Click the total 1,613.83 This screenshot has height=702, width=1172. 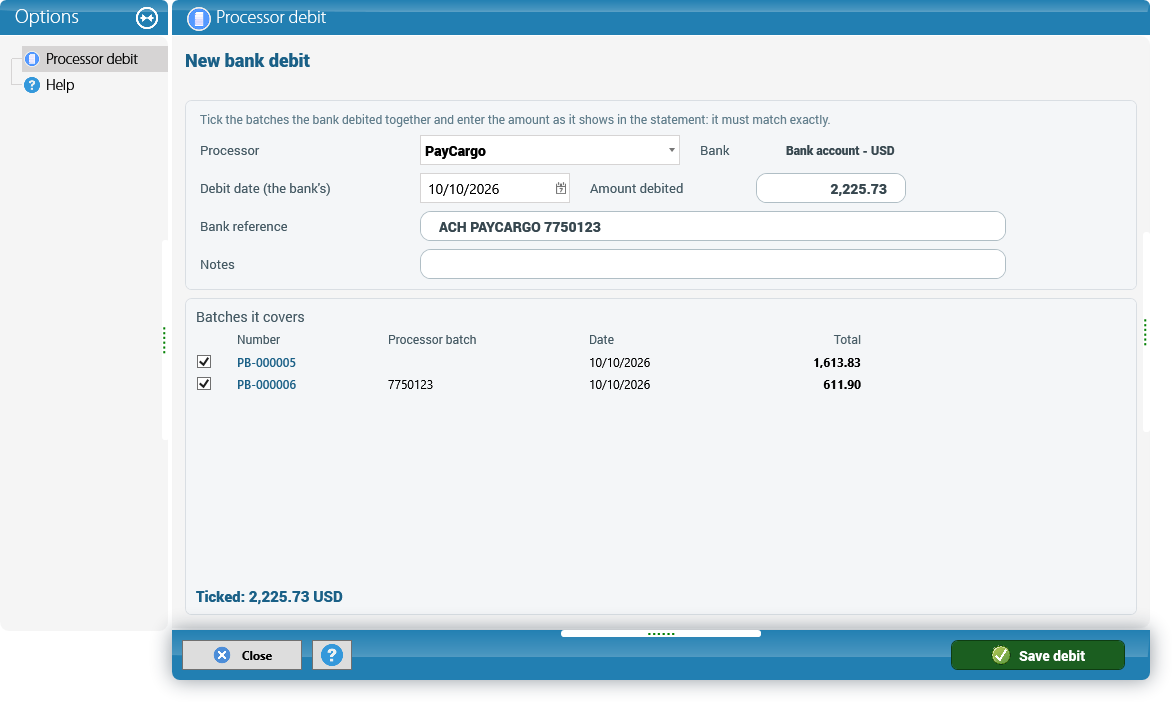pyautogui.click(x=836, y=363)
